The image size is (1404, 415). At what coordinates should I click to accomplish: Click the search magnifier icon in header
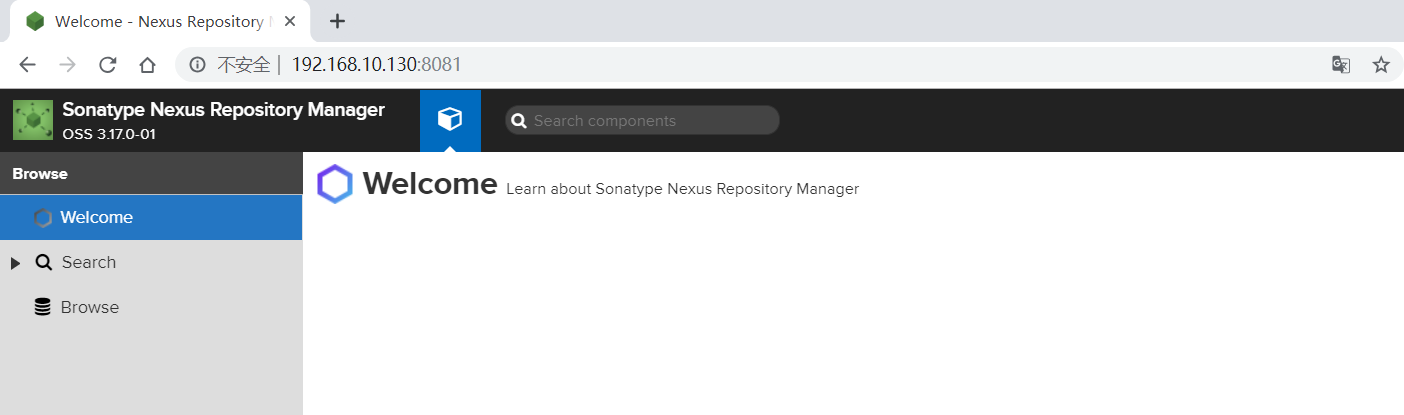point(519,121)
